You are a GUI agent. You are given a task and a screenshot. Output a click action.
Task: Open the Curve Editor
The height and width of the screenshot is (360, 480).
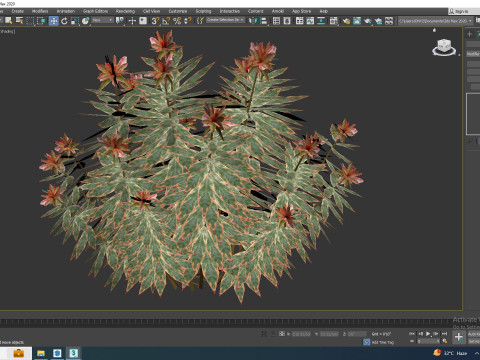310,21
